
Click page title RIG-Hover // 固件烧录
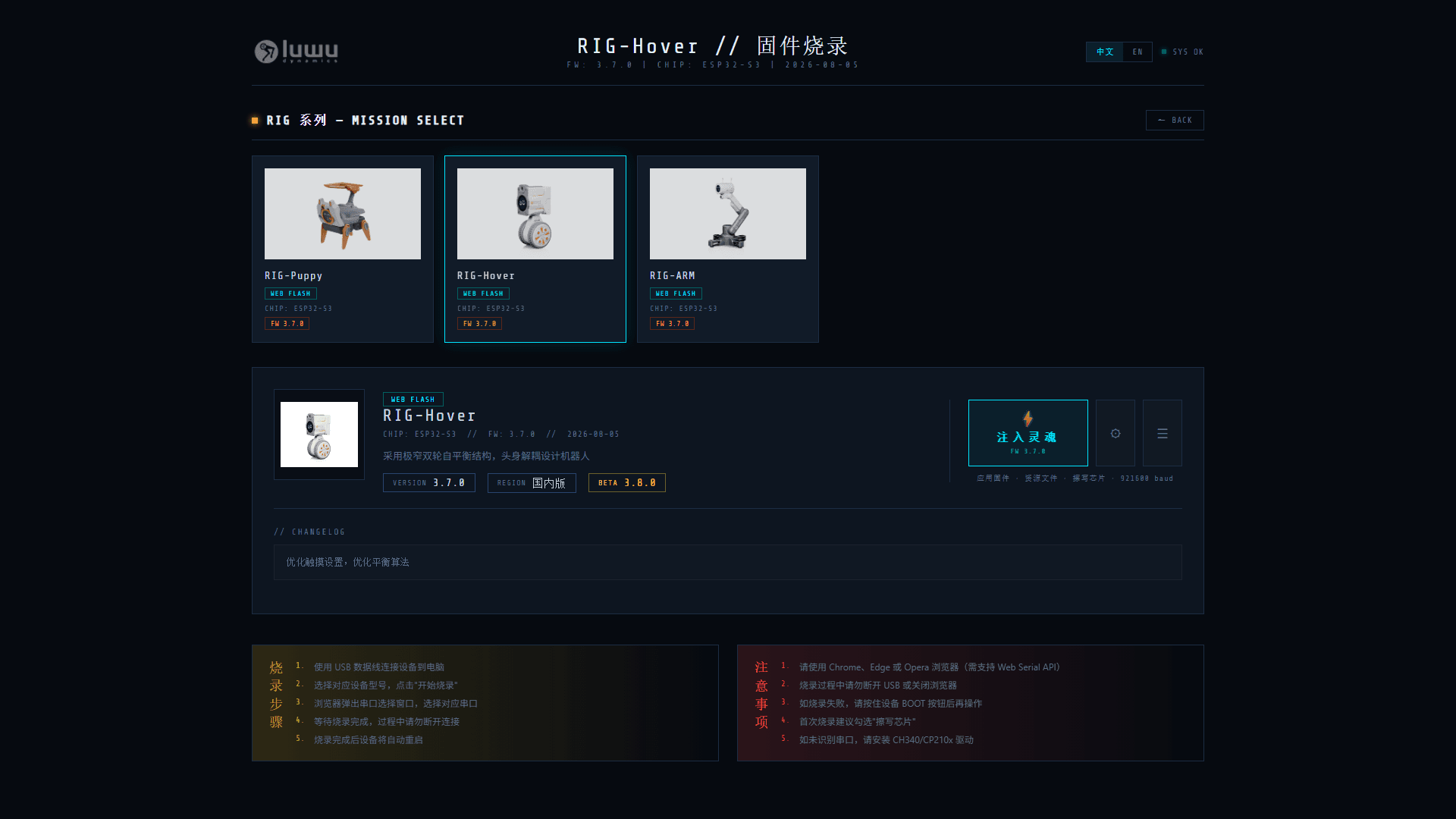713,45
